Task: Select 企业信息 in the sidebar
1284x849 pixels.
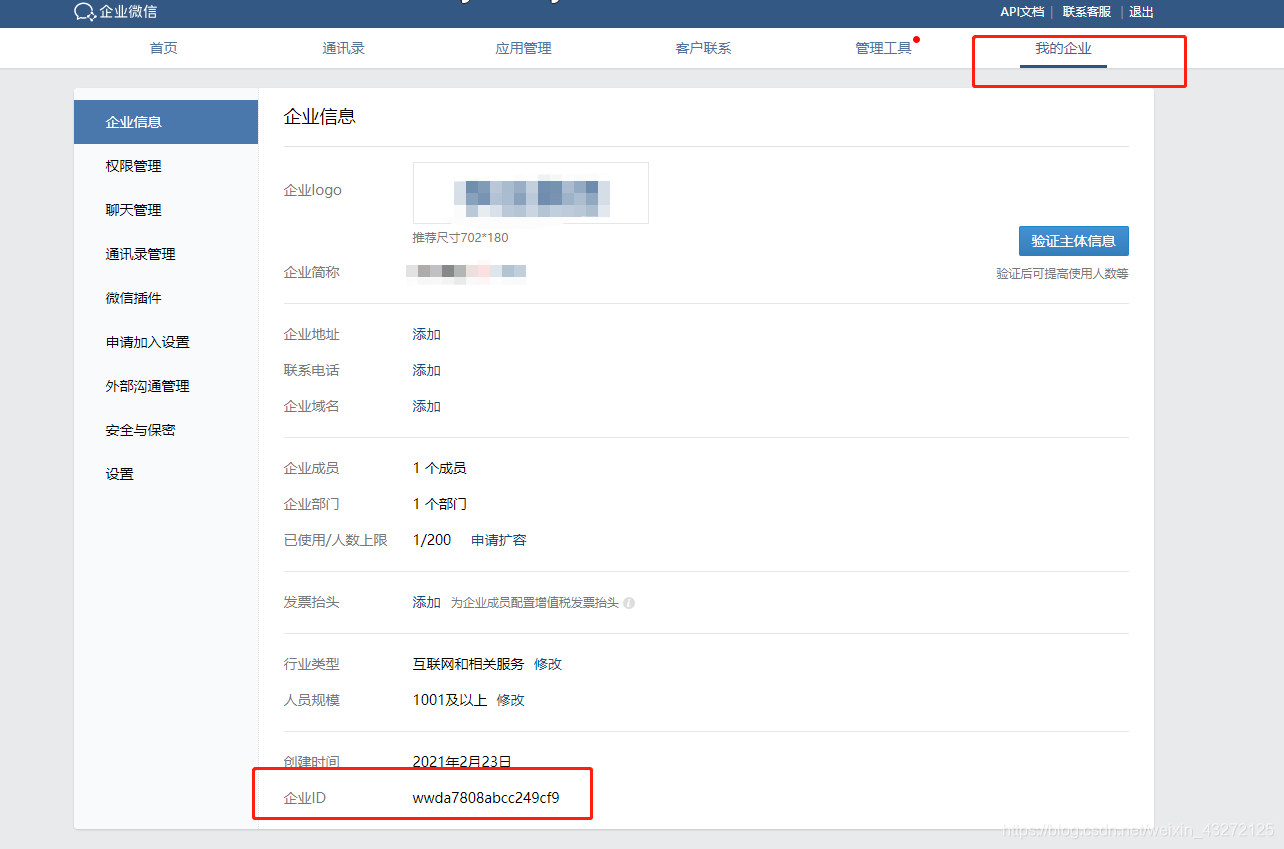Action: pyautogui.click(x=166, y=122)
